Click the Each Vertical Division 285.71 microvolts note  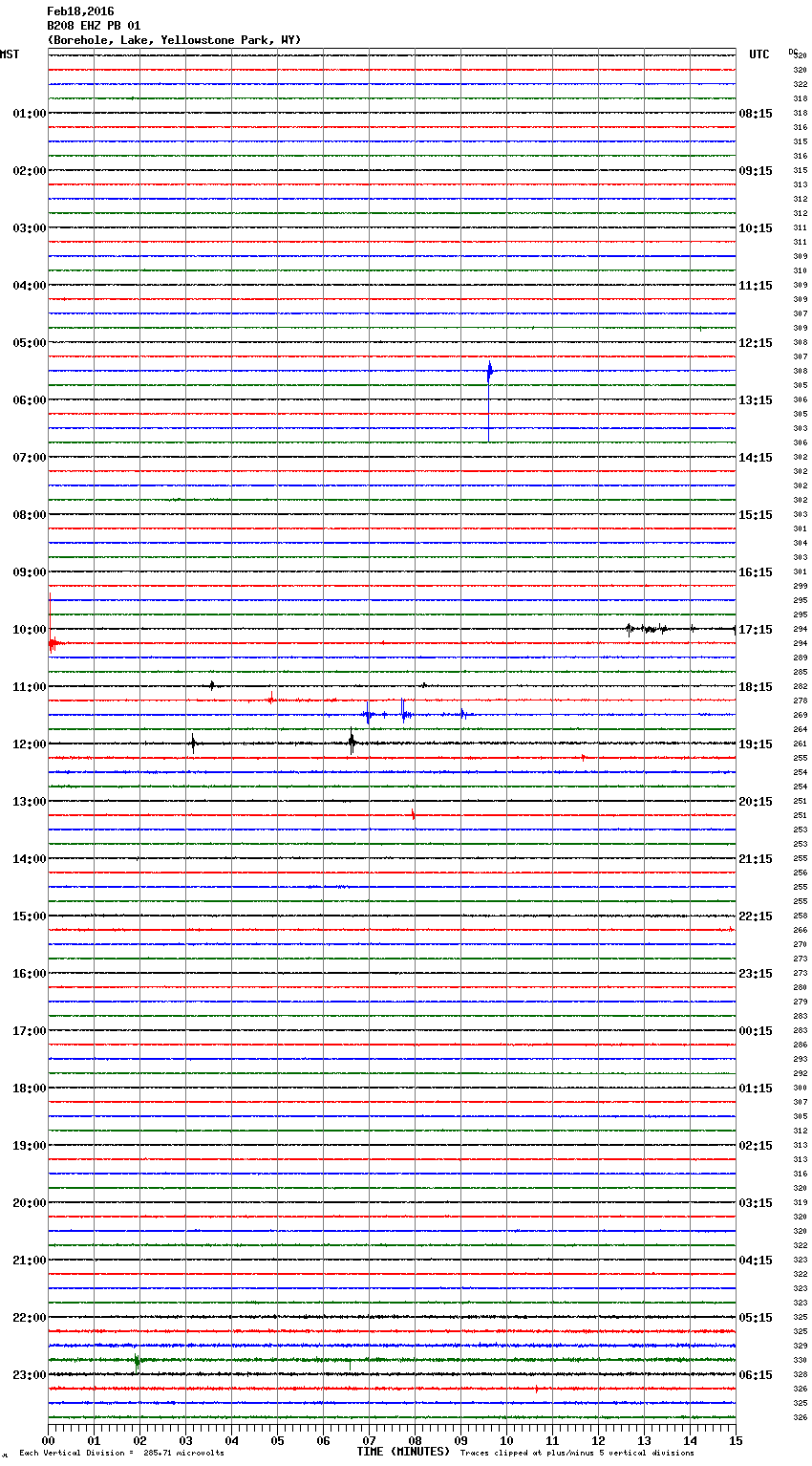pos(121,1454)
